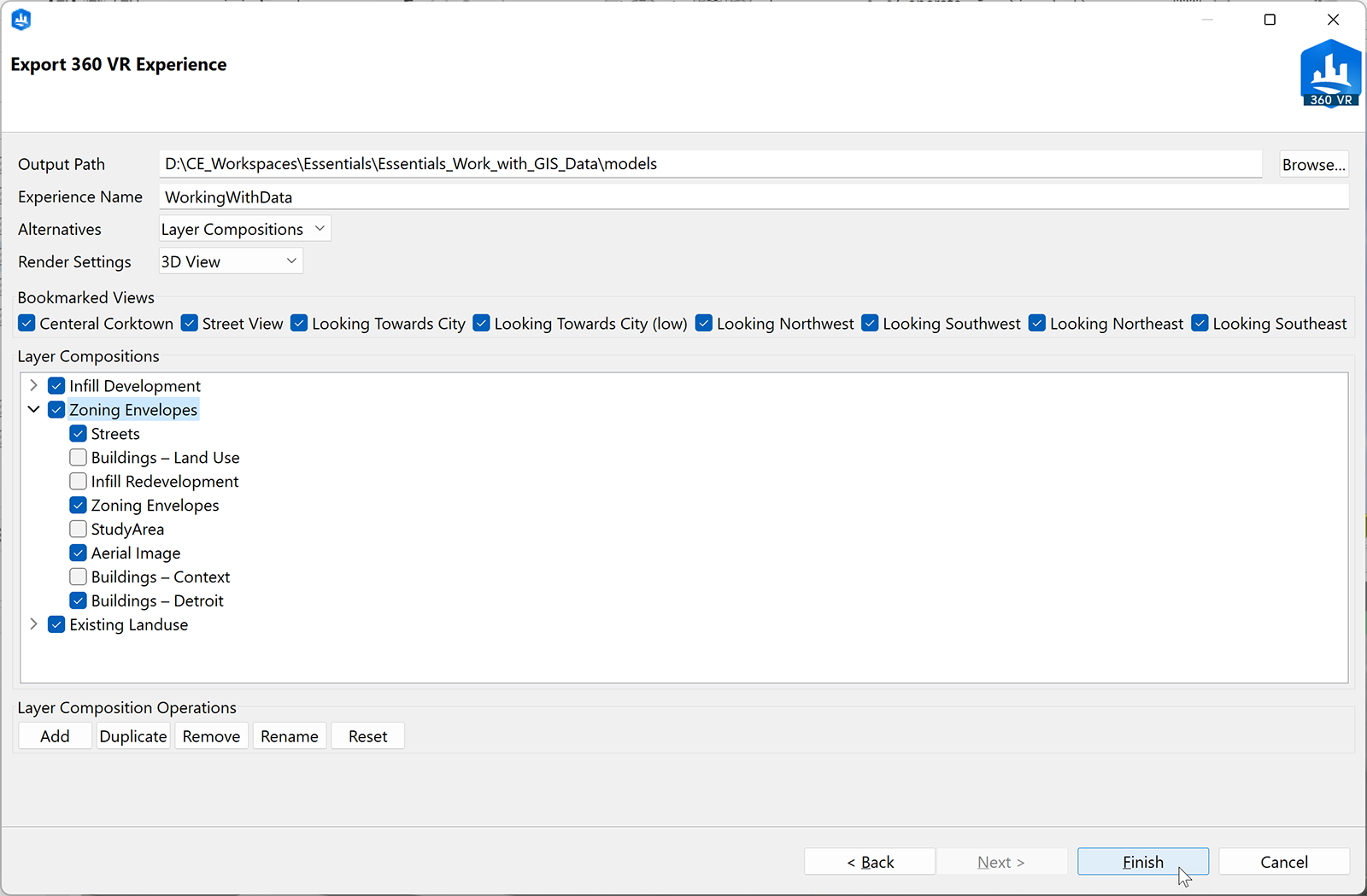Image resolution: width=1367 pixels, height=896 pixels.
Task: Toggle the Looking Northwest bookmark checkbox
Action: point(704,324)
